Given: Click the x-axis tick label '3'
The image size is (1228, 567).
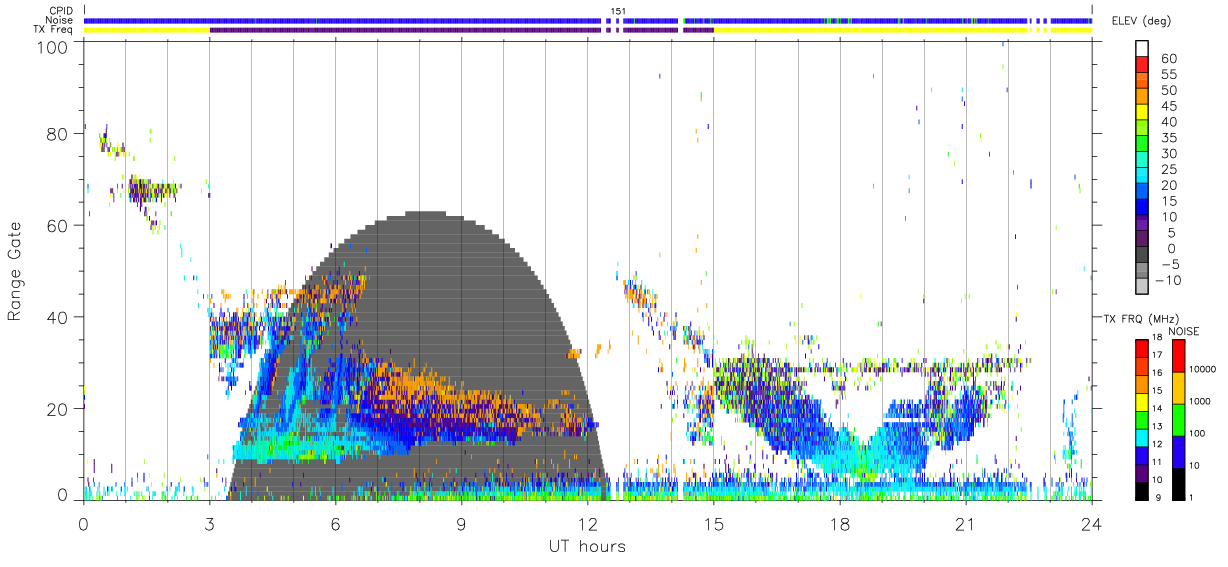Looking at the screenshot, I should (x=209, y=524).
